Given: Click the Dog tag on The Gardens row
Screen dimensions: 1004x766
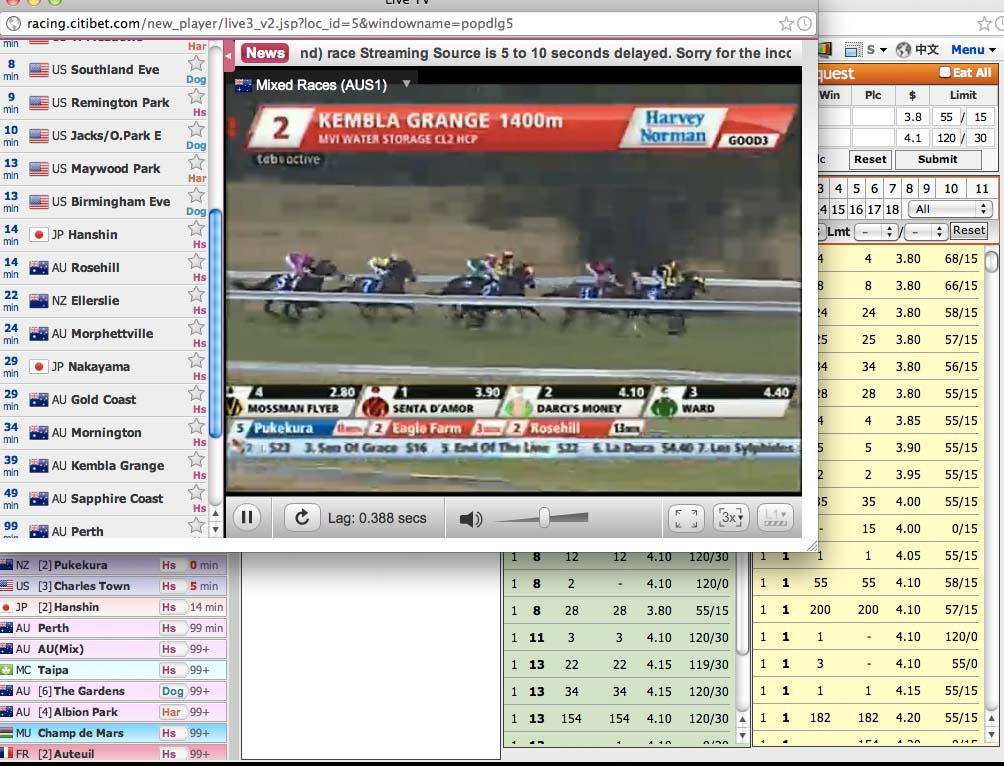Looking at the screenshot, I should point(172,691).
